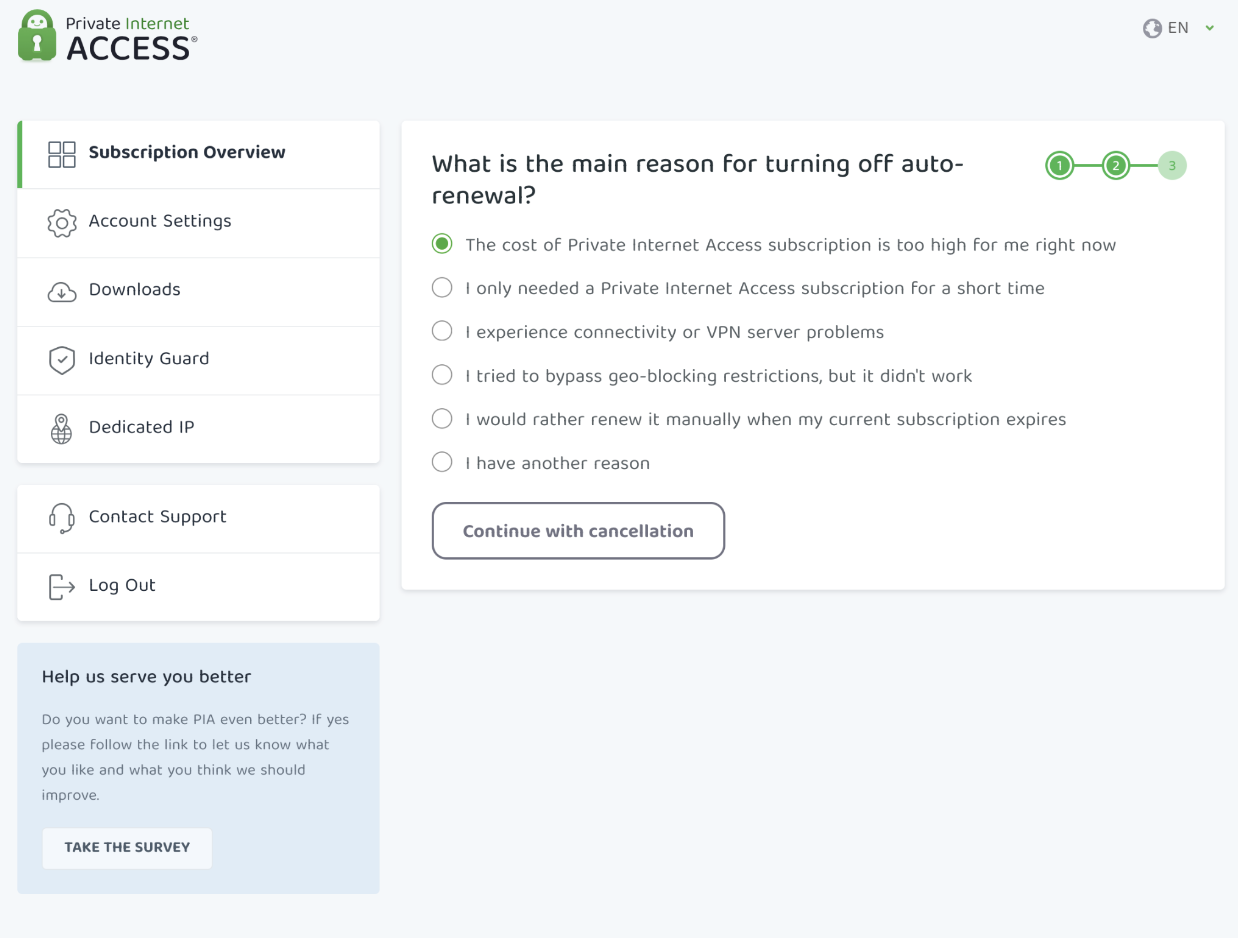Click the Downloads cloud icon
The width and height of the screenshot is (1238, 944).
(62, 291)
